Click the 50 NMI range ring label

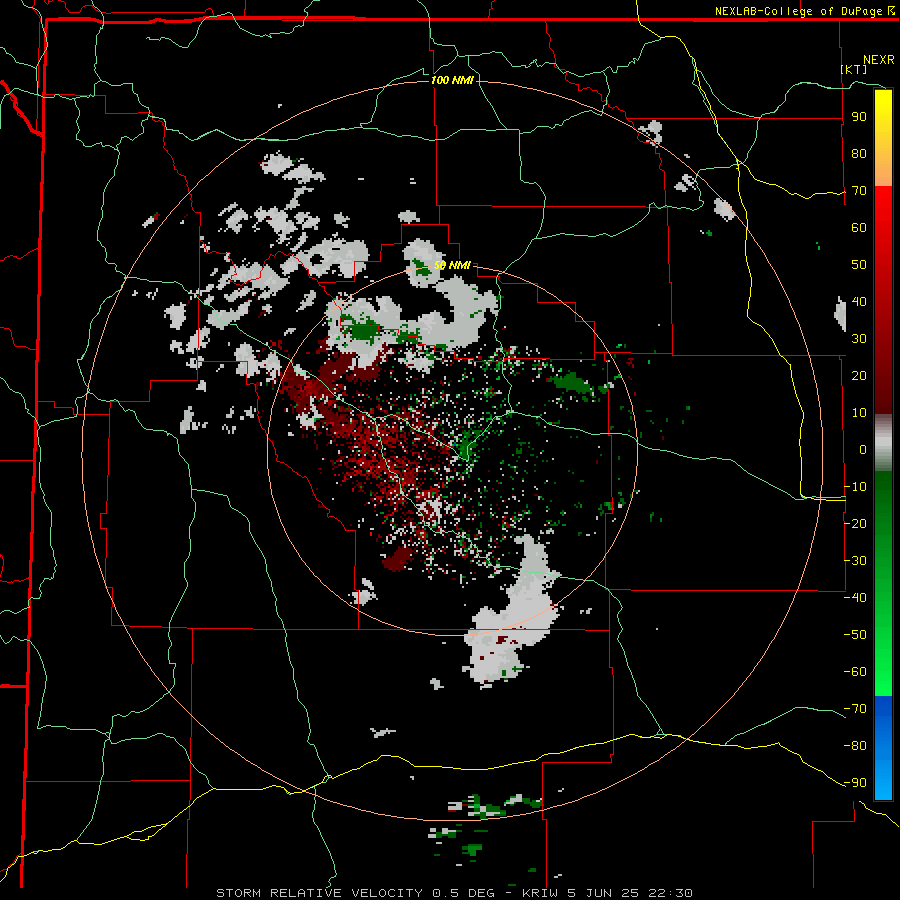point(452,265)
